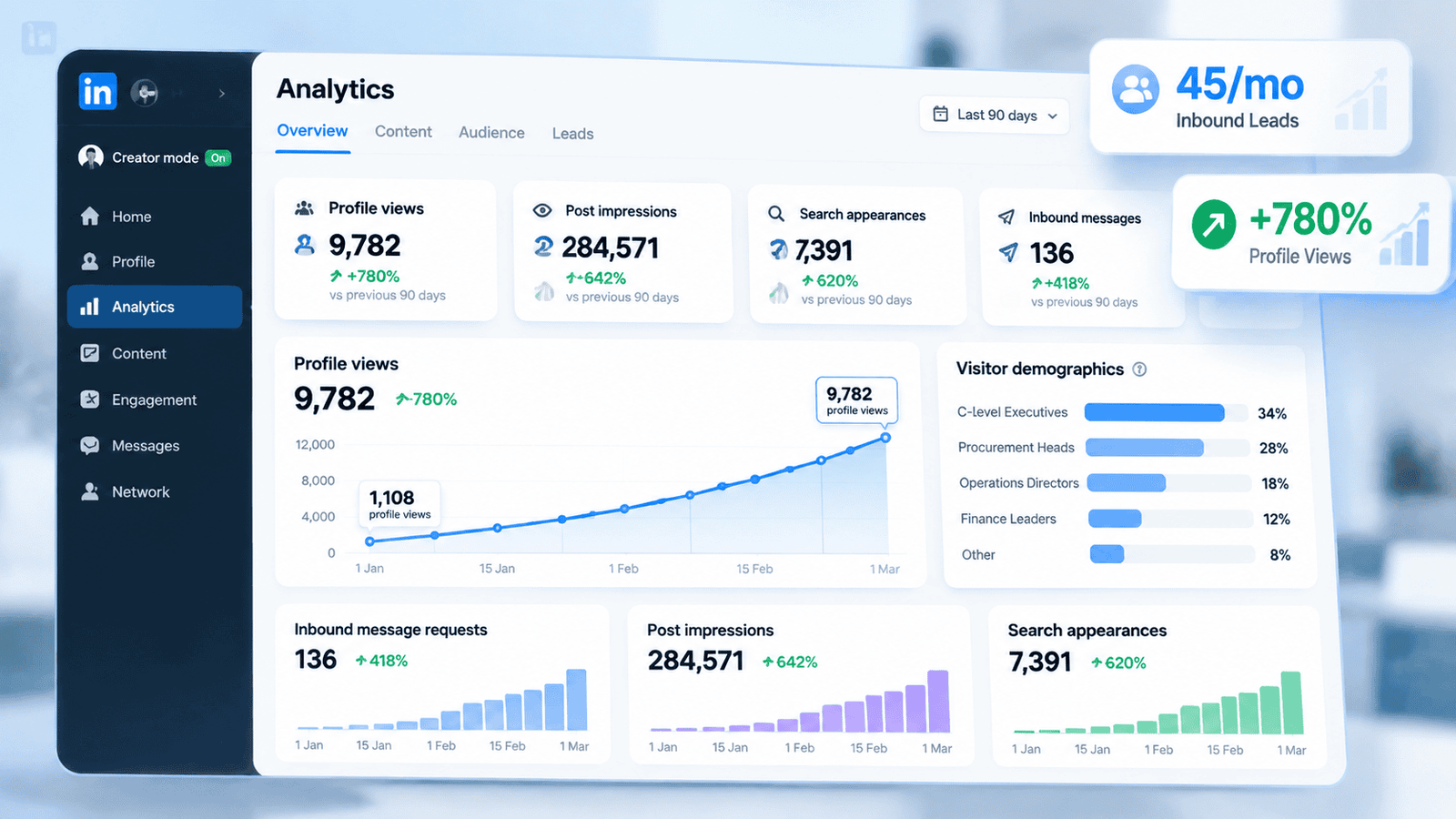
Task: Open Engagement in the sidebar
Action: 155,399
